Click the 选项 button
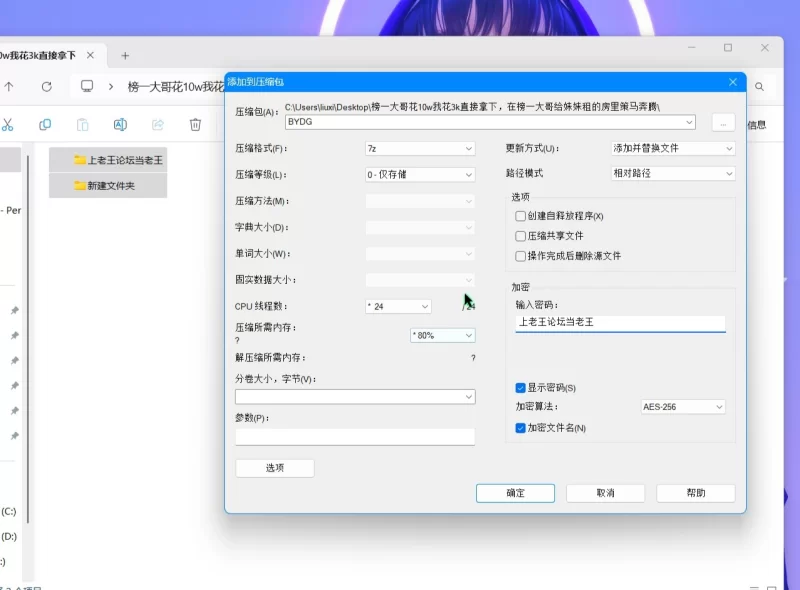 (274, 468)
